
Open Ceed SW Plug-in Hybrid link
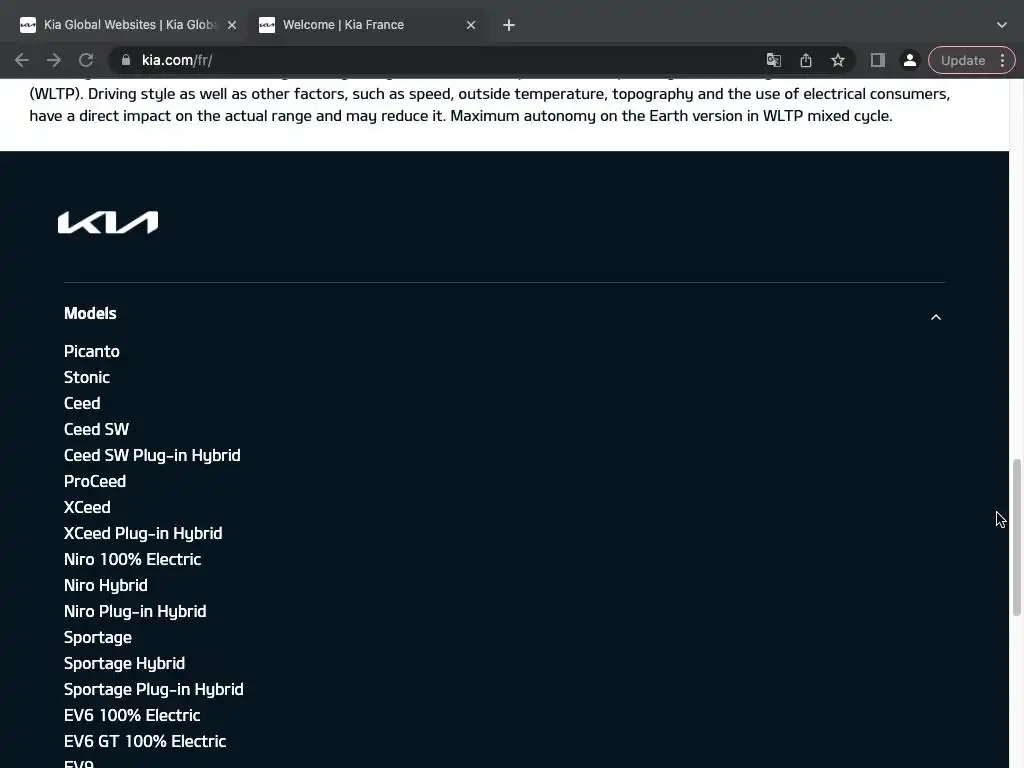point(152,455)
